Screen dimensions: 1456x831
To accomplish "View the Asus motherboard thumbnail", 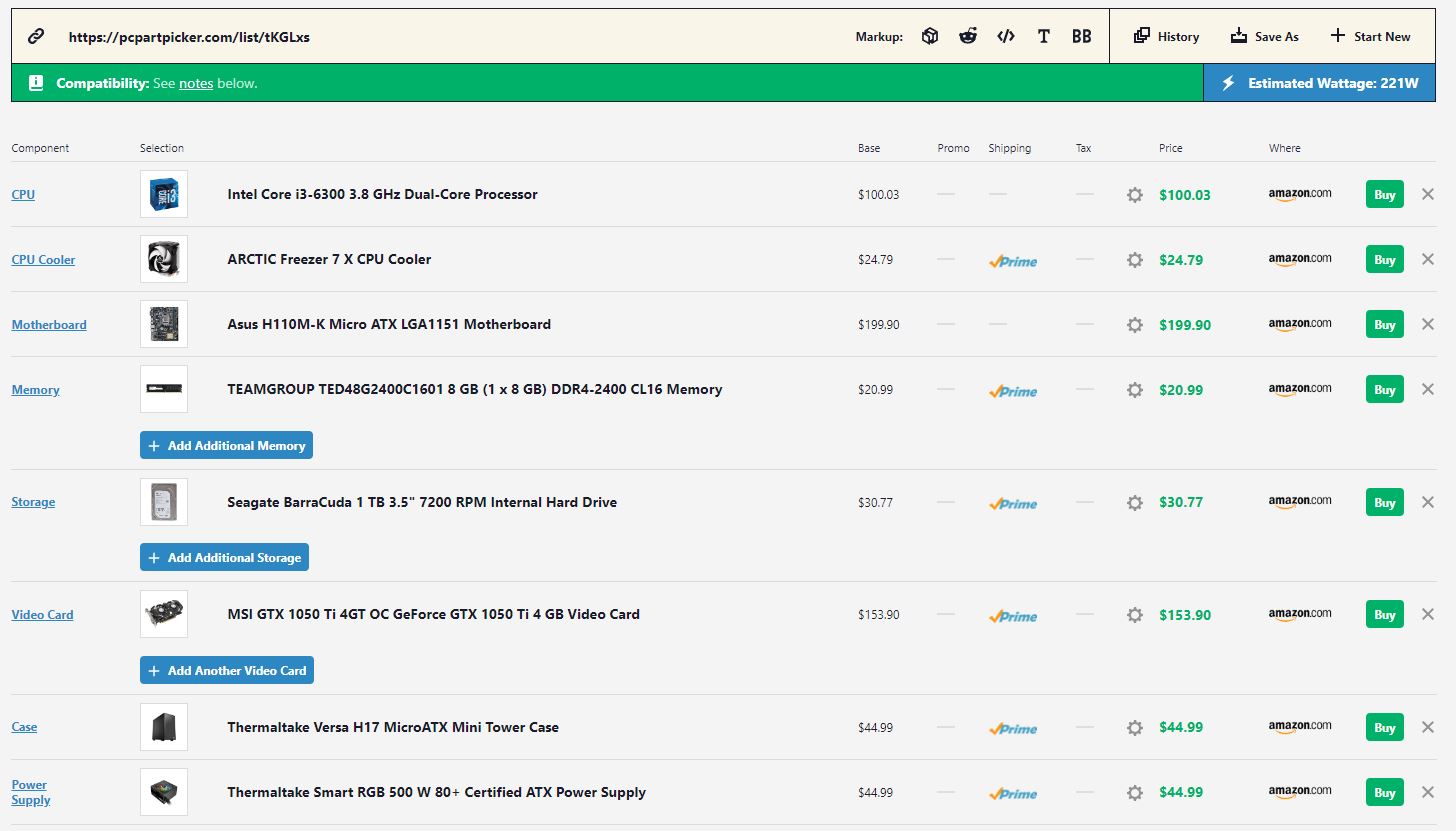I will (x=164, y=324).
